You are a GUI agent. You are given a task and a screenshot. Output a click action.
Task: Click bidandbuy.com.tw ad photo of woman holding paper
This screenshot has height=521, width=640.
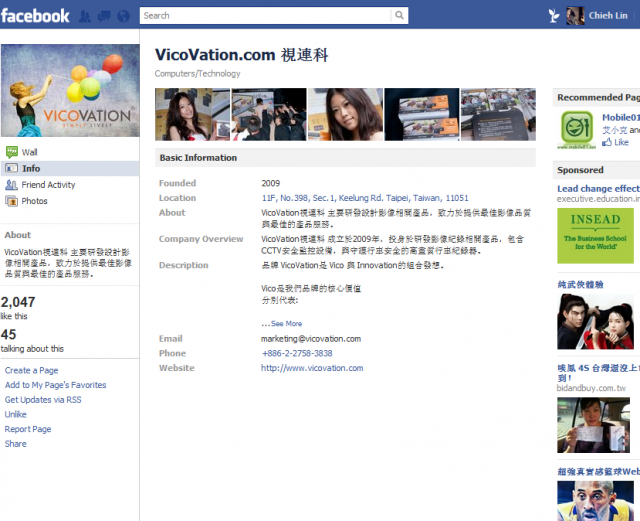593,425
